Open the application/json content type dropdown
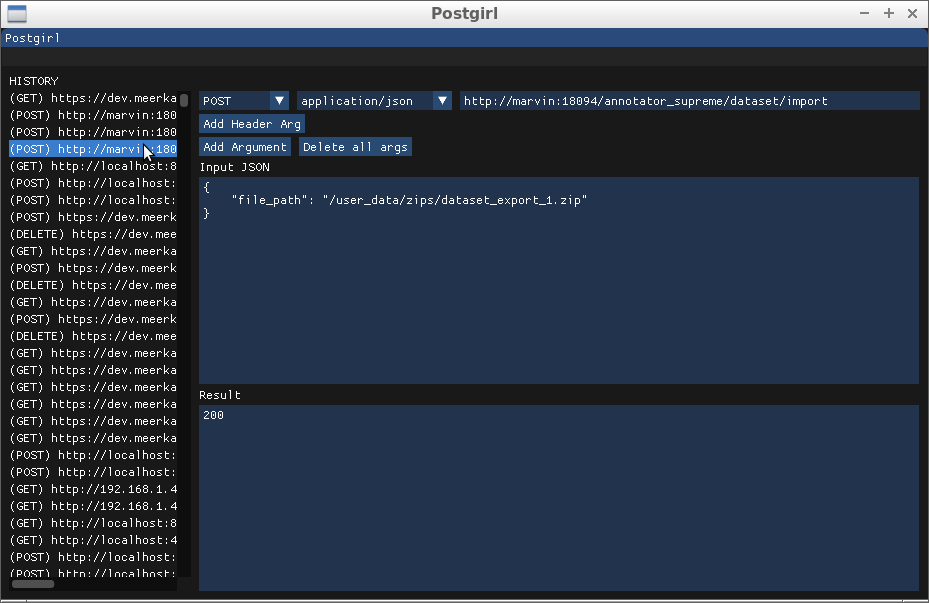Viewport: 929px width, 603px height. point(374,101)
